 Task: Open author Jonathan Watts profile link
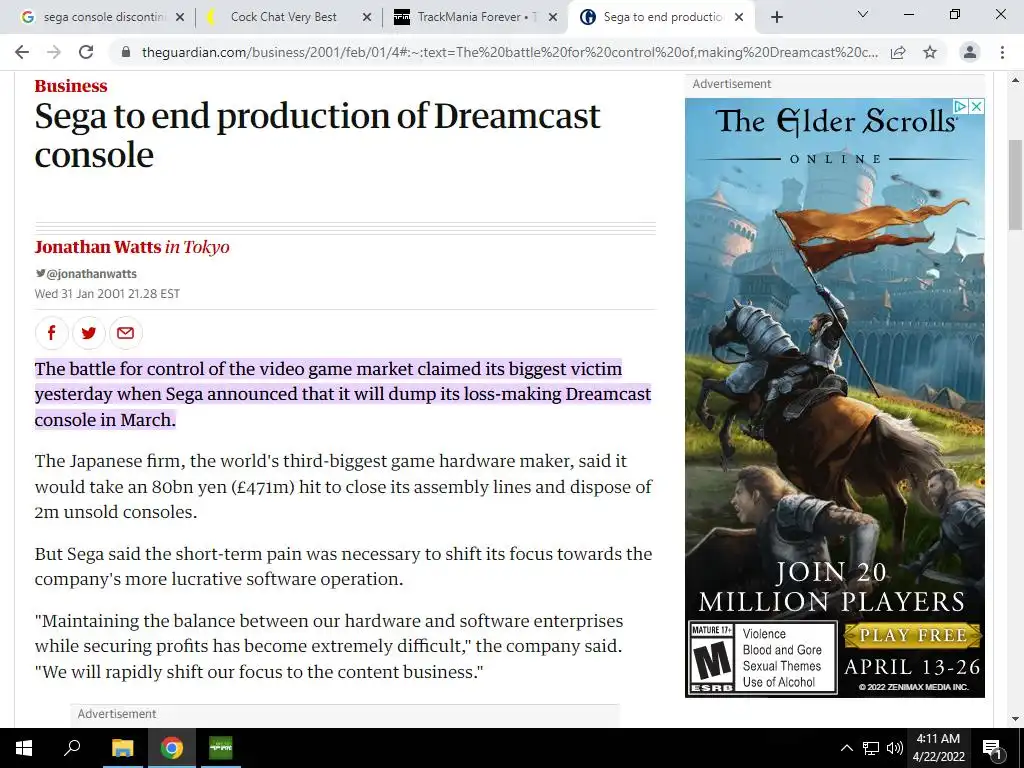pos(98,247)
